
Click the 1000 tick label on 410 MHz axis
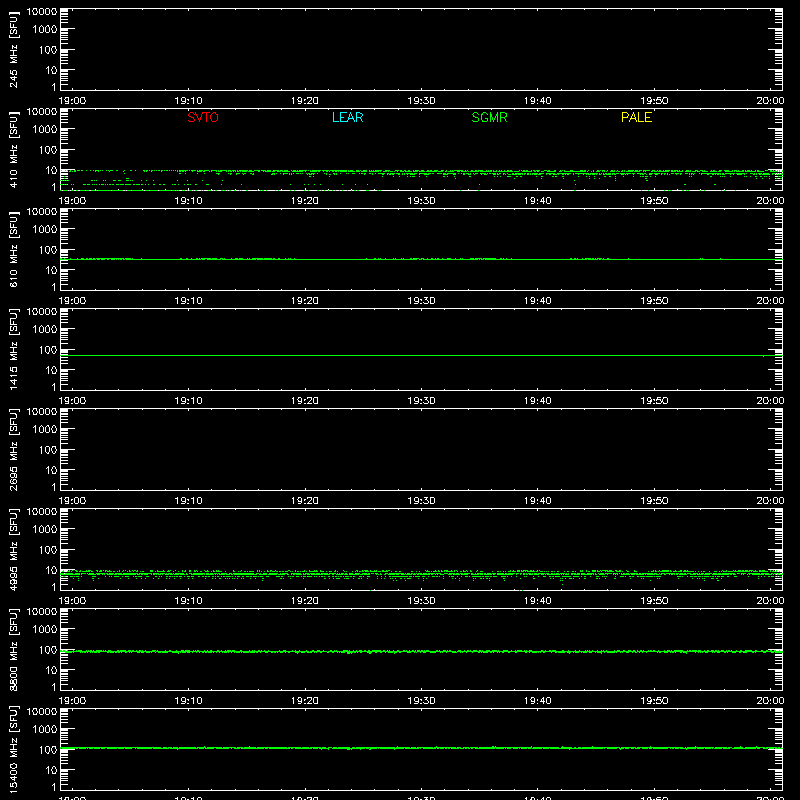[x=45, y=130]
